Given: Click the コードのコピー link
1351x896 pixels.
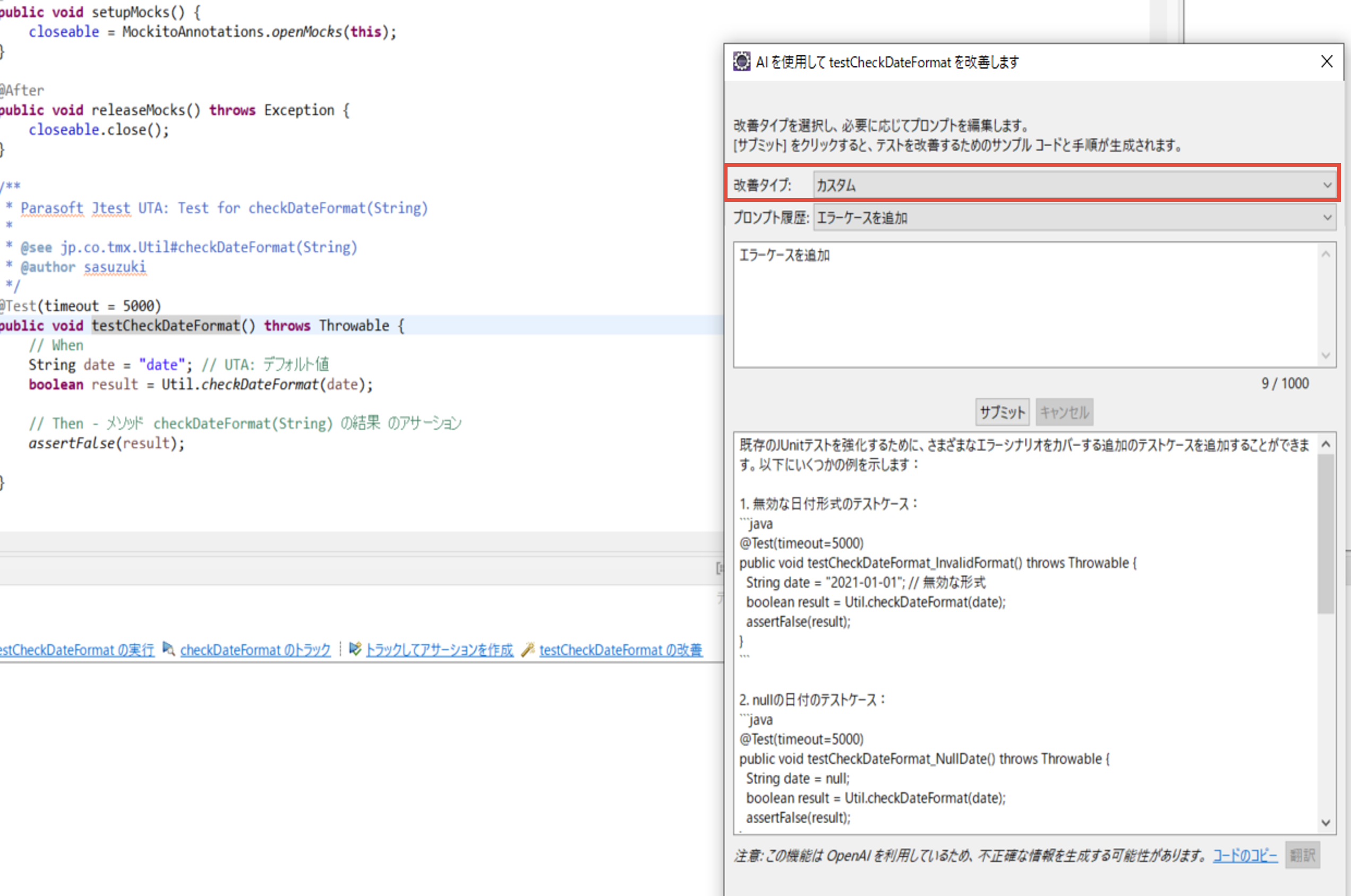Looking at the screenshot, I should pos(1245,856).
